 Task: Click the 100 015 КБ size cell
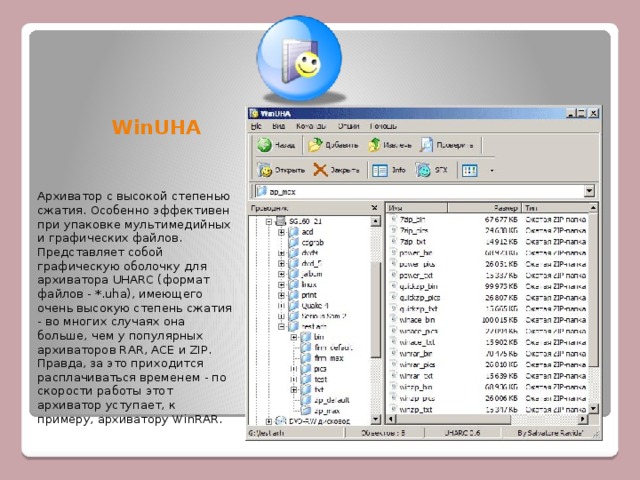pos(500,320)
